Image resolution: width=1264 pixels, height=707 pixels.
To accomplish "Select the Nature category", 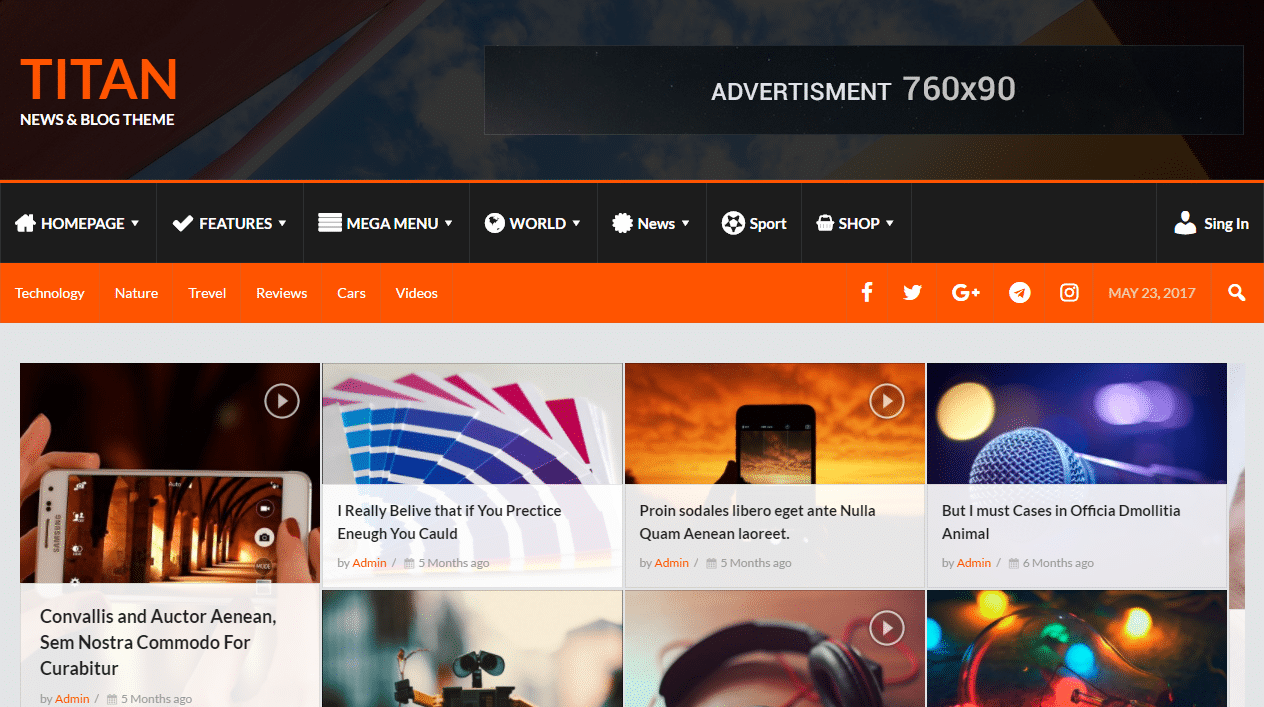I will pos(136,293).
